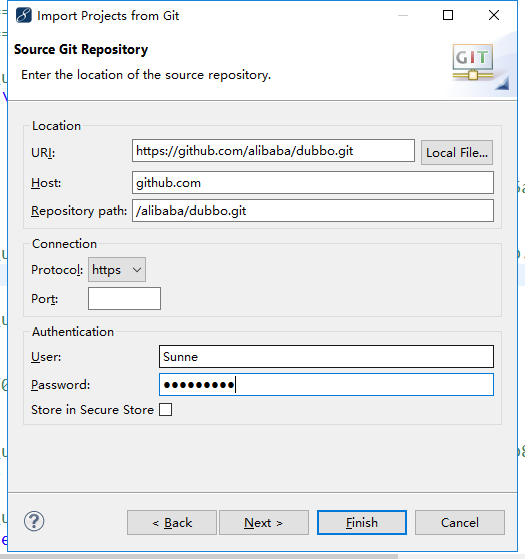Click inside the Password field
525x559 pixels.
326,385
